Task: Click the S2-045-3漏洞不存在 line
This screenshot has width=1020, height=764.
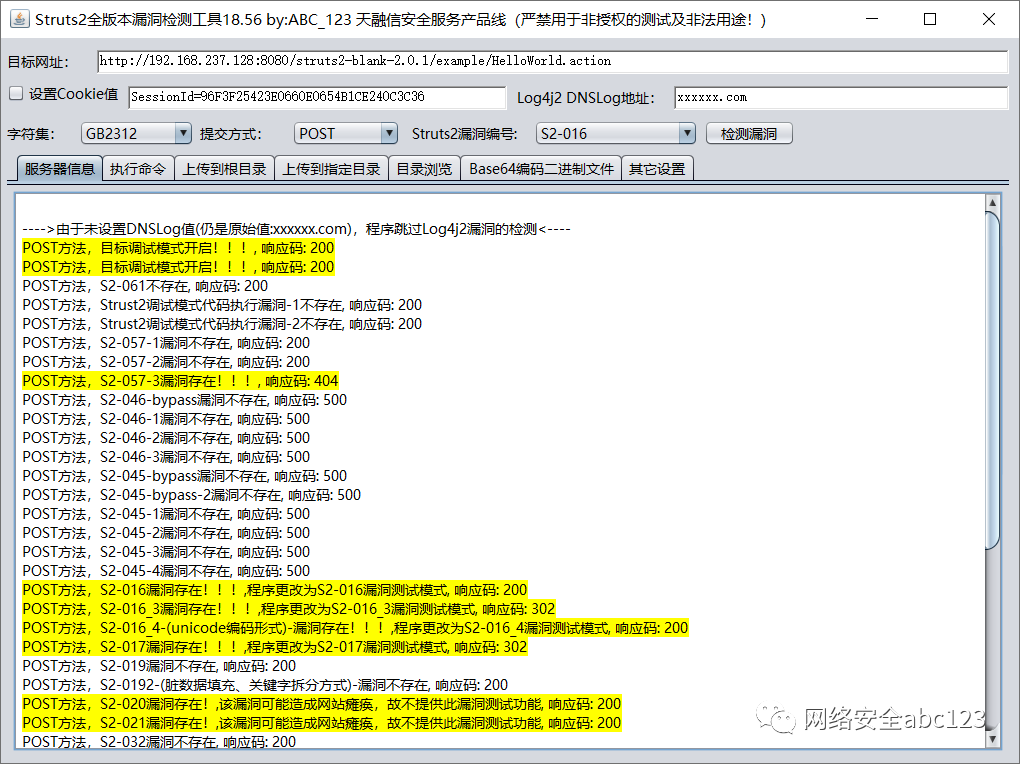Action: pos(167,551)
